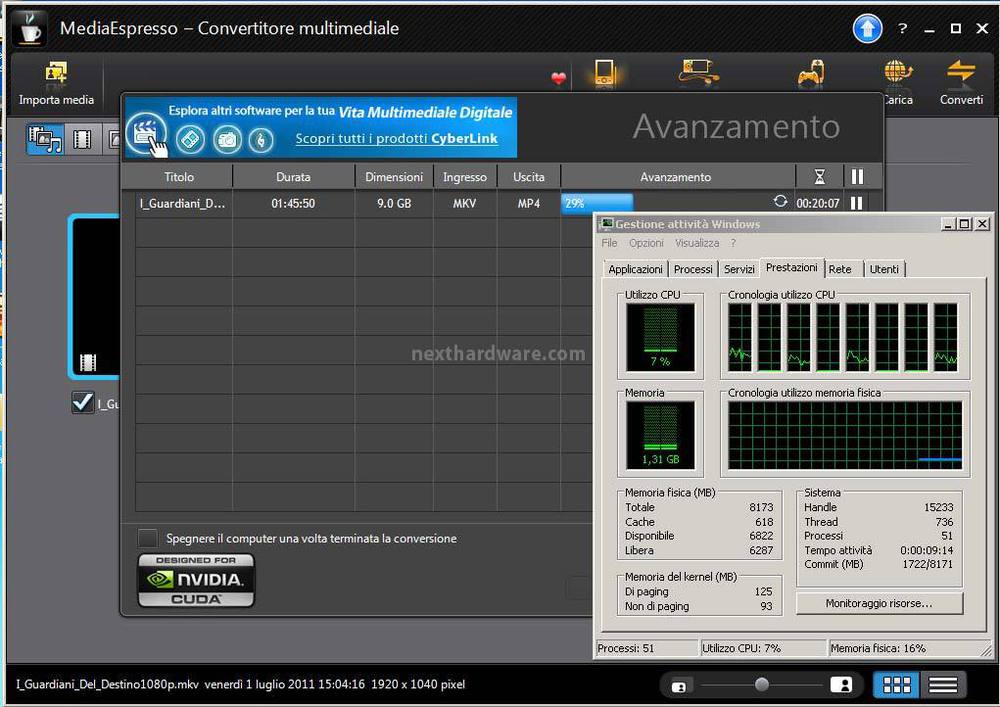Click the refresh icon in the progress row
This screenshot has width=1000, height=707.
pyautogui.click(x=780, y=201)
